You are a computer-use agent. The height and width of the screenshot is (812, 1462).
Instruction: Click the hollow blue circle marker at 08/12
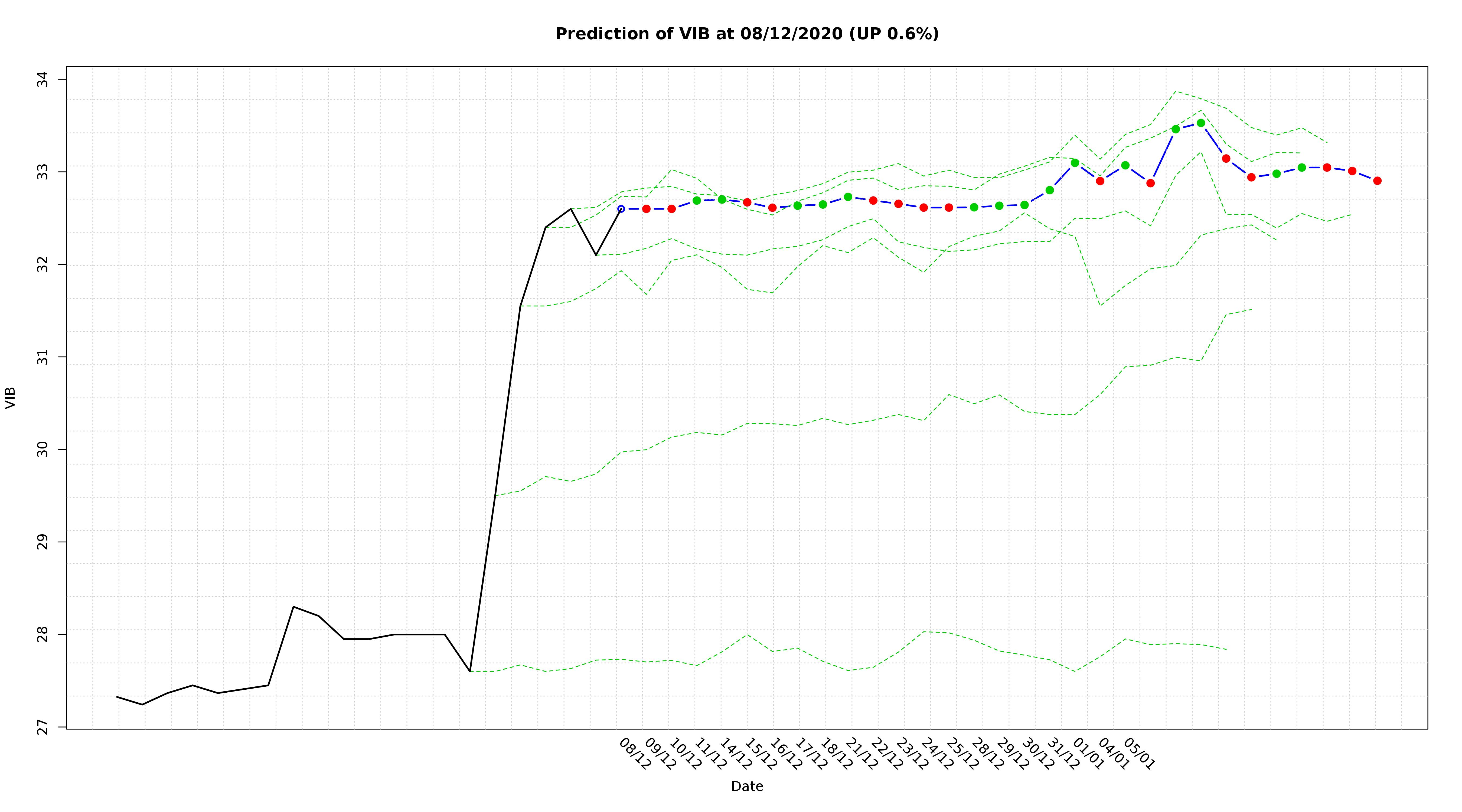[x=621, y=209]
